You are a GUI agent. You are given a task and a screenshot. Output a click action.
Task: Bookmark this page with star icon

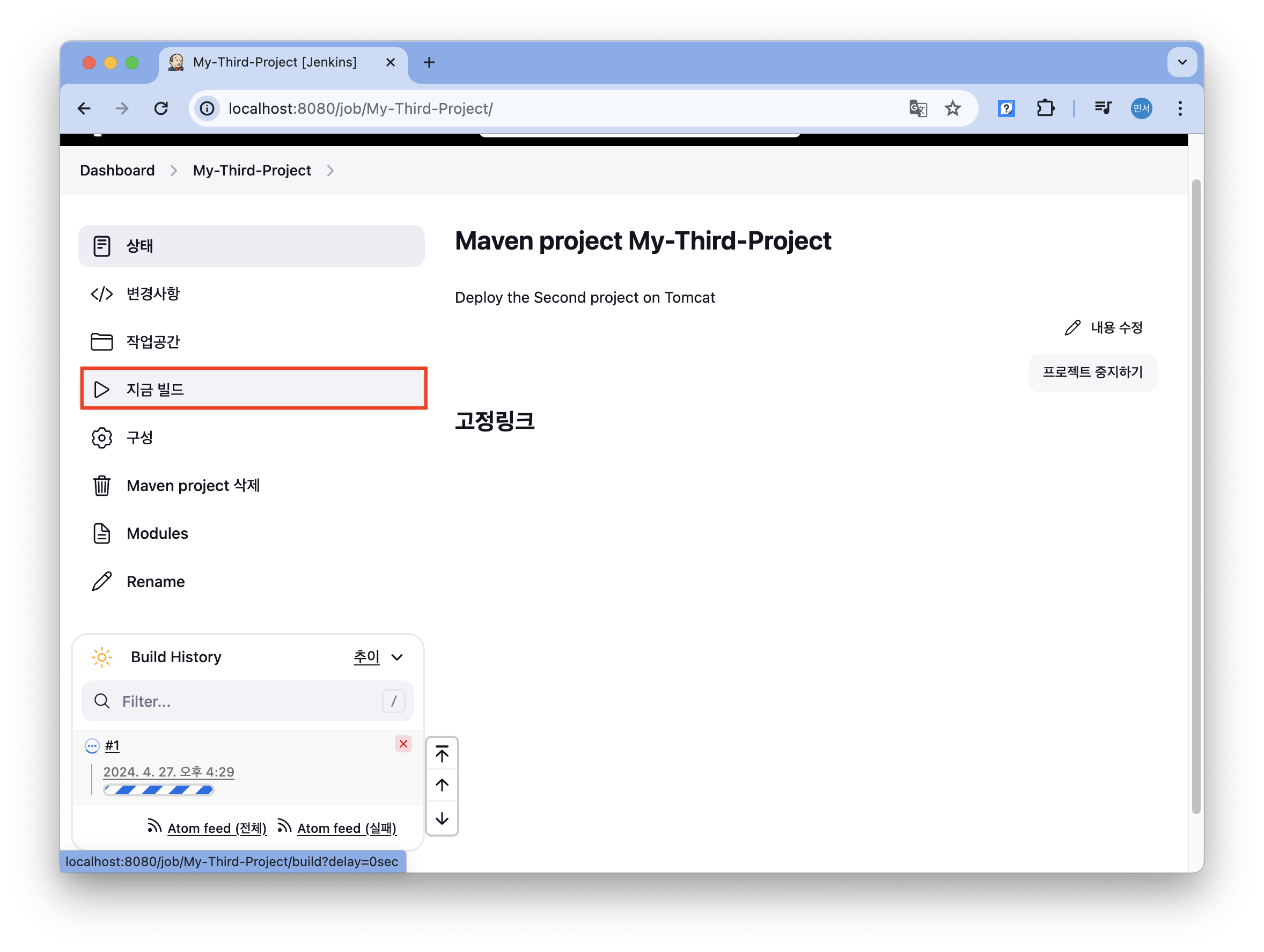(953, 108)
